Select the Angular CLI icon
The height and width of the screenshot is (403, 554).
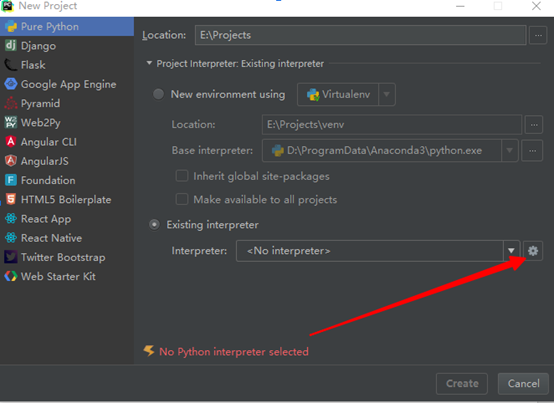pyautogui.click(x=11, y=142)
